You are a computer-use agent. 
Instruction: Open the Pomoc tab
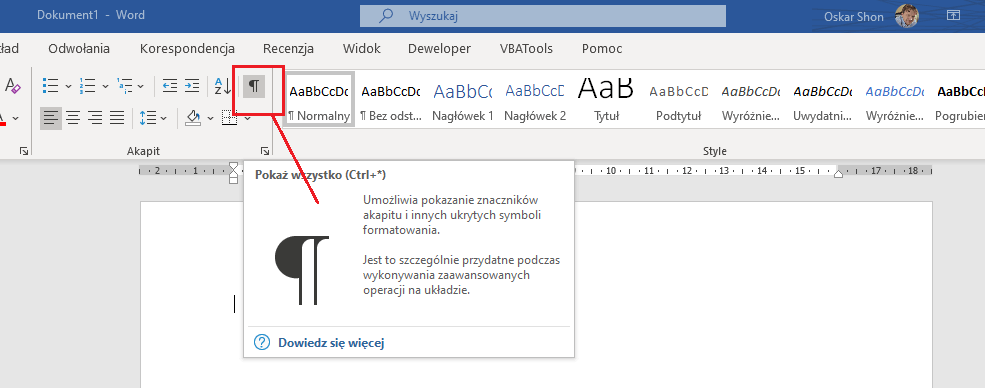[602, 48]
